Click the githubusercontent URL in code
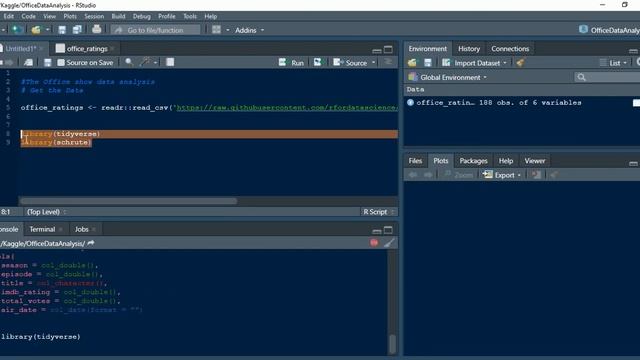 (287, 108)
